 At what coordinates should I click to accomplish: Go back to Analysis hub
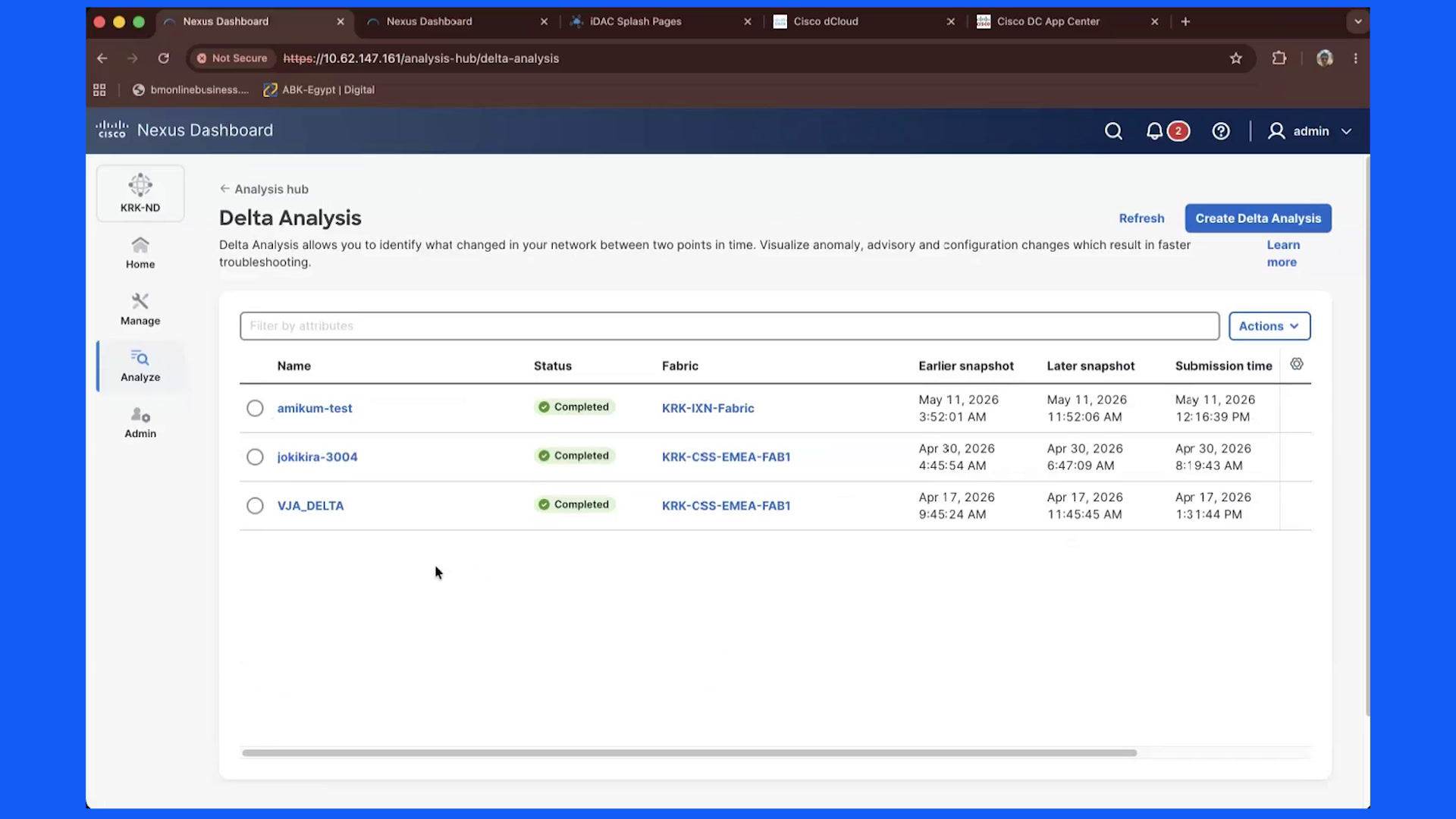pos(264,190)
